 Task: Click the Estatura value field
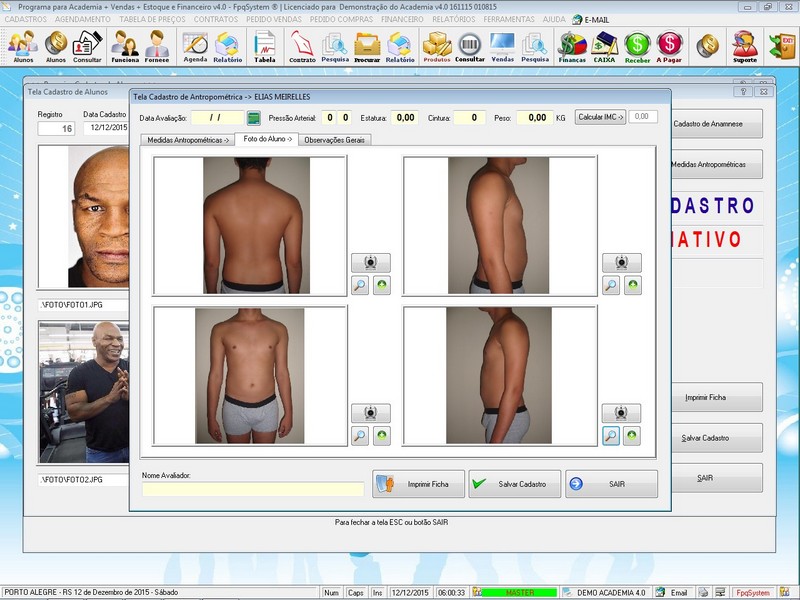pos(405,118)
